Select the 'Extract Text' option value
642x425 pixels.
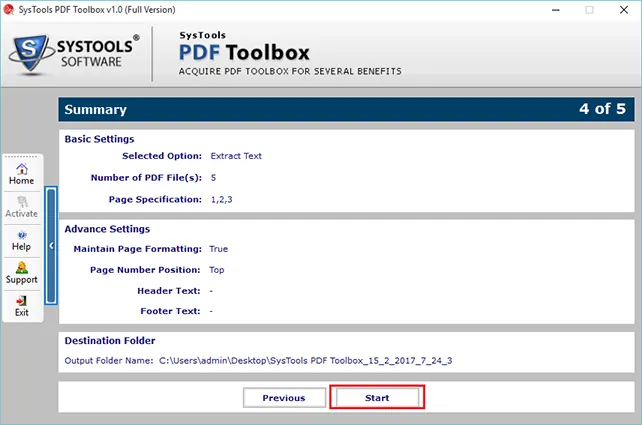236,156
